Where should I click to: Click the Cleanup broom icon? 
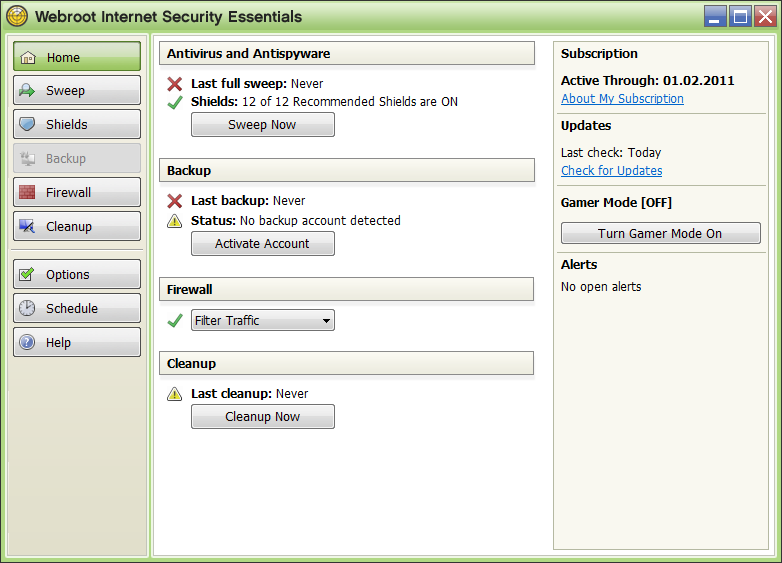click(x=28, y=227)
